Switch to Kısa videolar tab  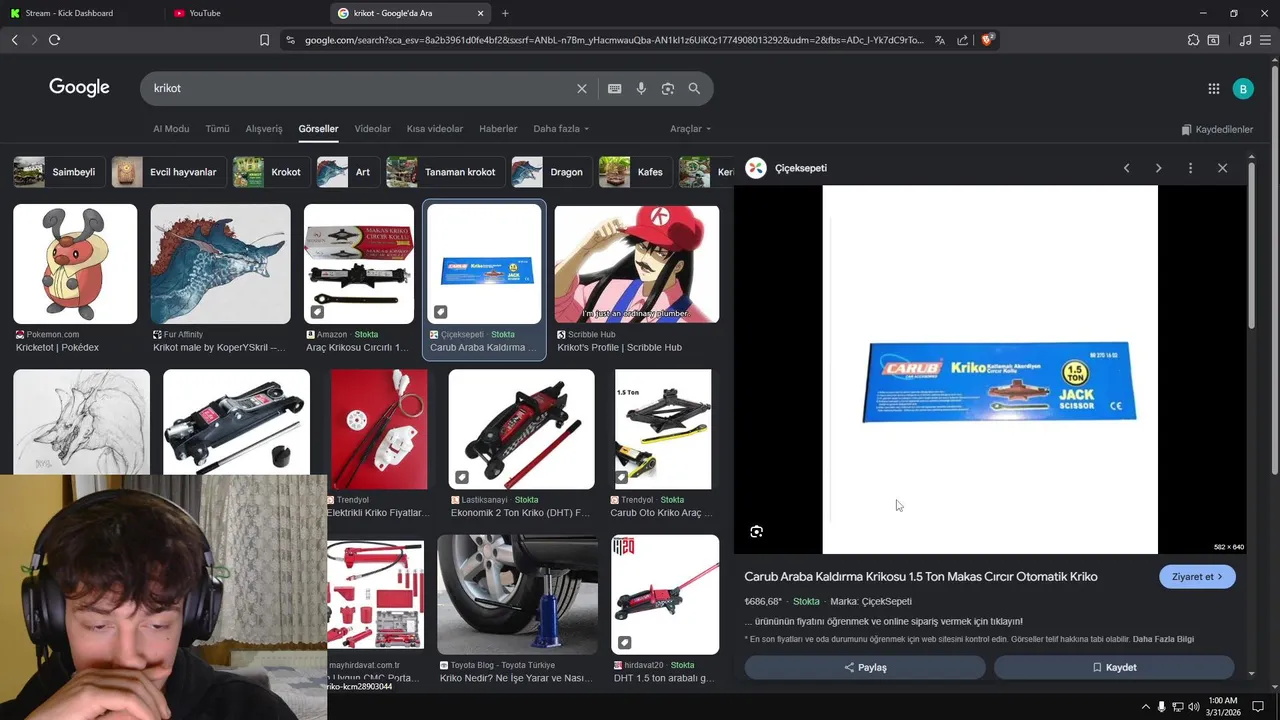pyautogui.click(x=435, y=129)
